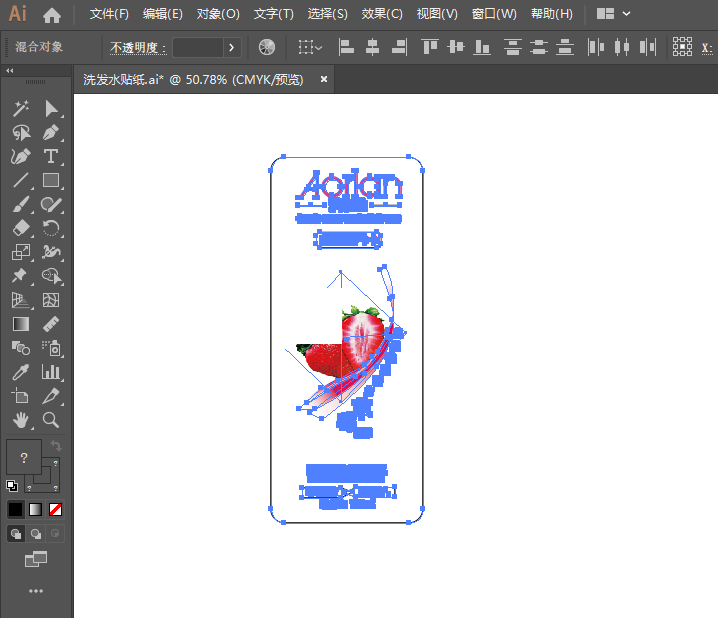Expand the opacity value arrow
The height and width of the screenshot is (618, 718).
click(x=232, y=47)
